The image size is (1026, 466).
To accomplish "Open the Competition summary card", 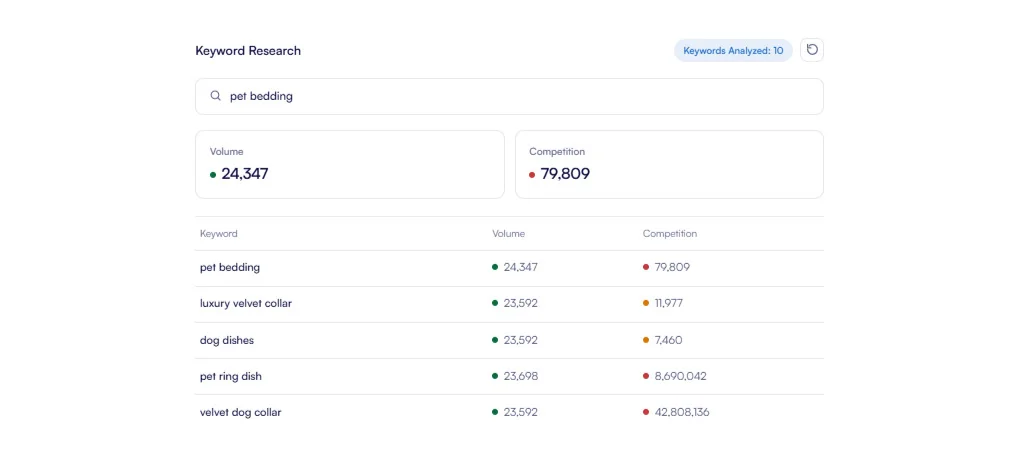I will point(669,164).
